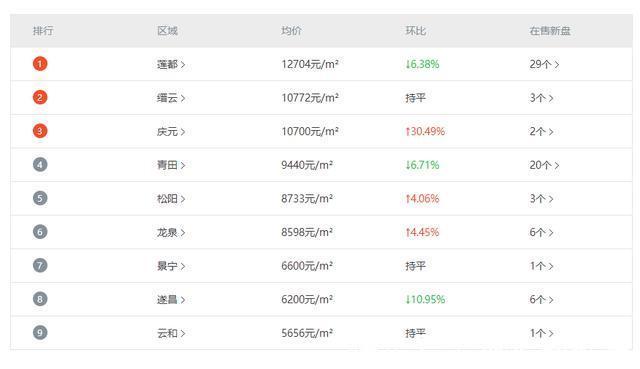
Task: Click the 环比 column header
Action: pyautogui.click(x=416, y=31)
